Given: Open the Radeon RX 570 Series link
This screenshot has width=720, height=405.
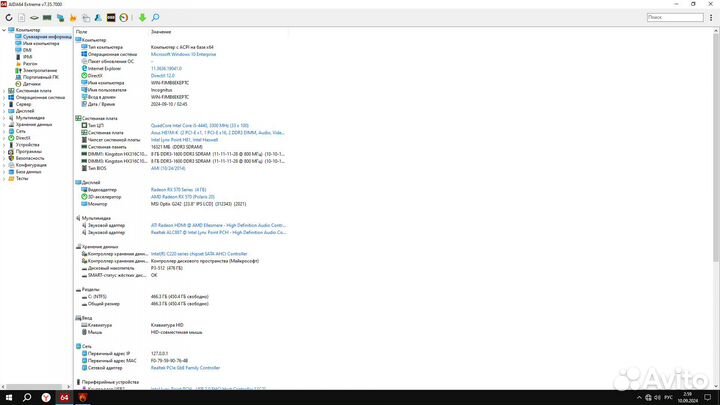Looking at the screenshot, I should tap(176, 189).
